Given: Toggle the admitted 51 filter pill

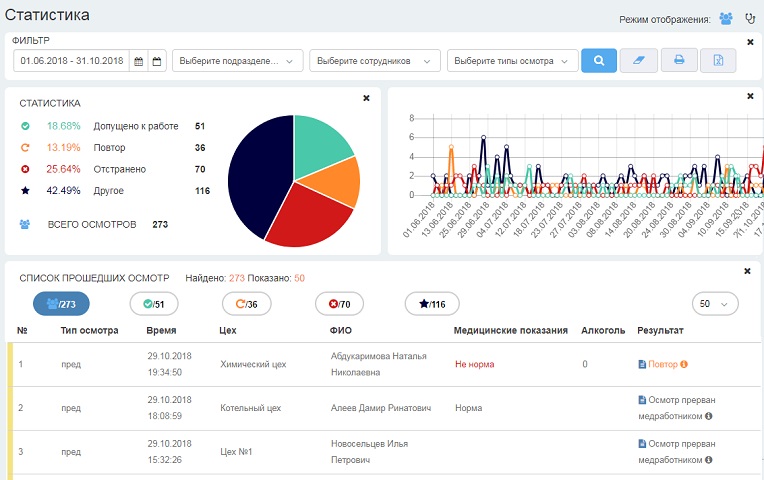Looking at the screenshot, I should coord(154,304).
